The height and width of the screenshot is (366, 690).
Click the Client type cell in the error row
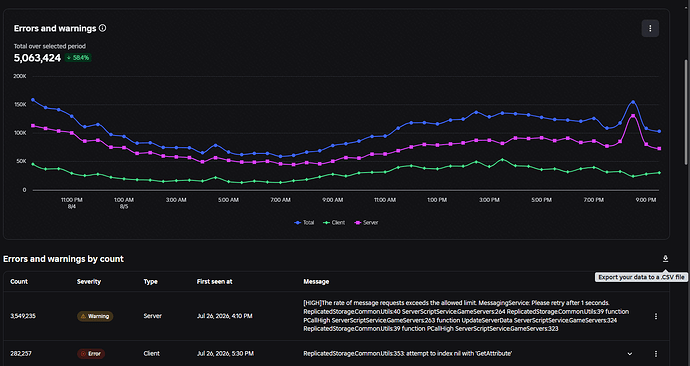coord(151,354)
